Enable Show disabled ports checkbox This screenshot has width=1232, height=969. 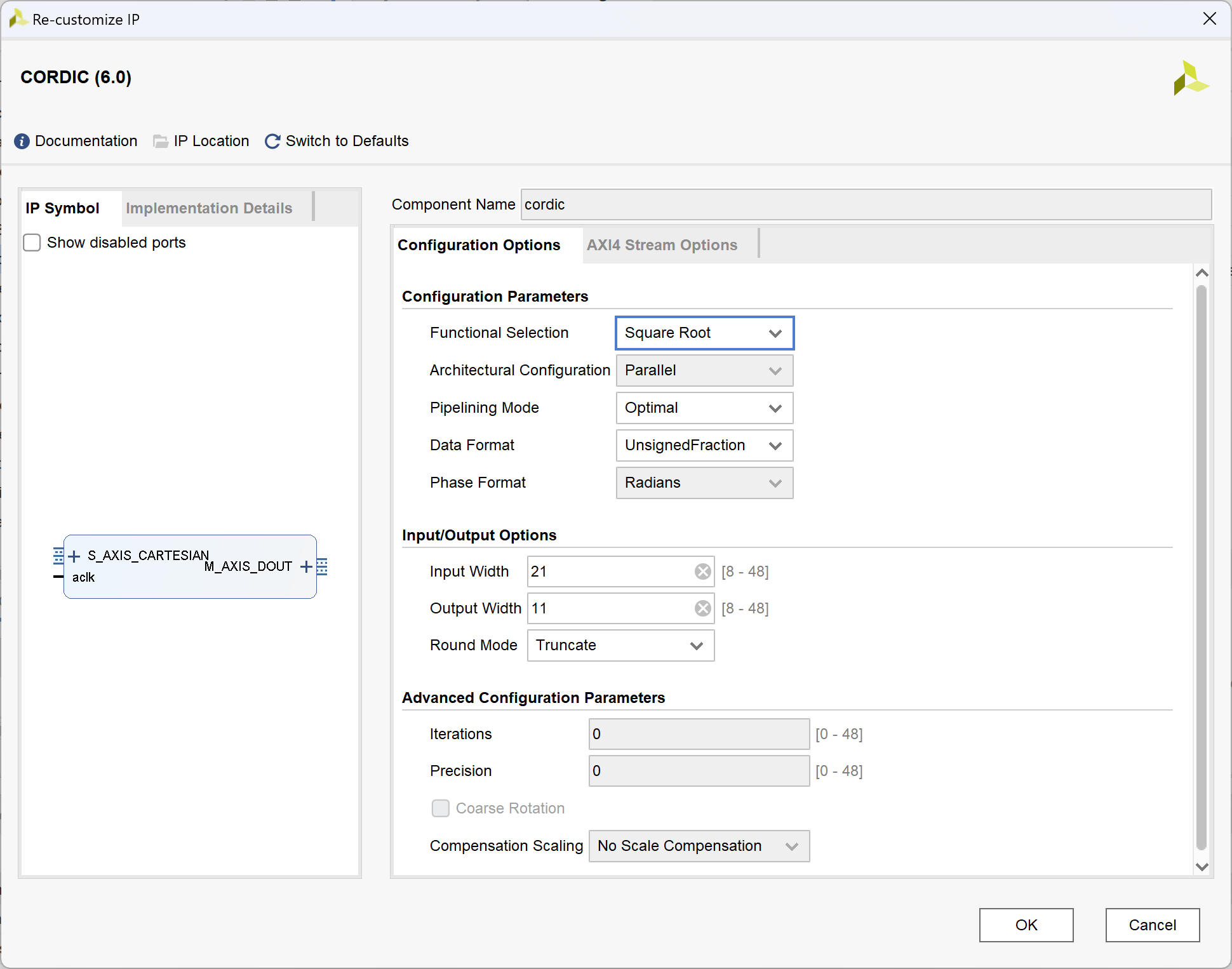32,243
